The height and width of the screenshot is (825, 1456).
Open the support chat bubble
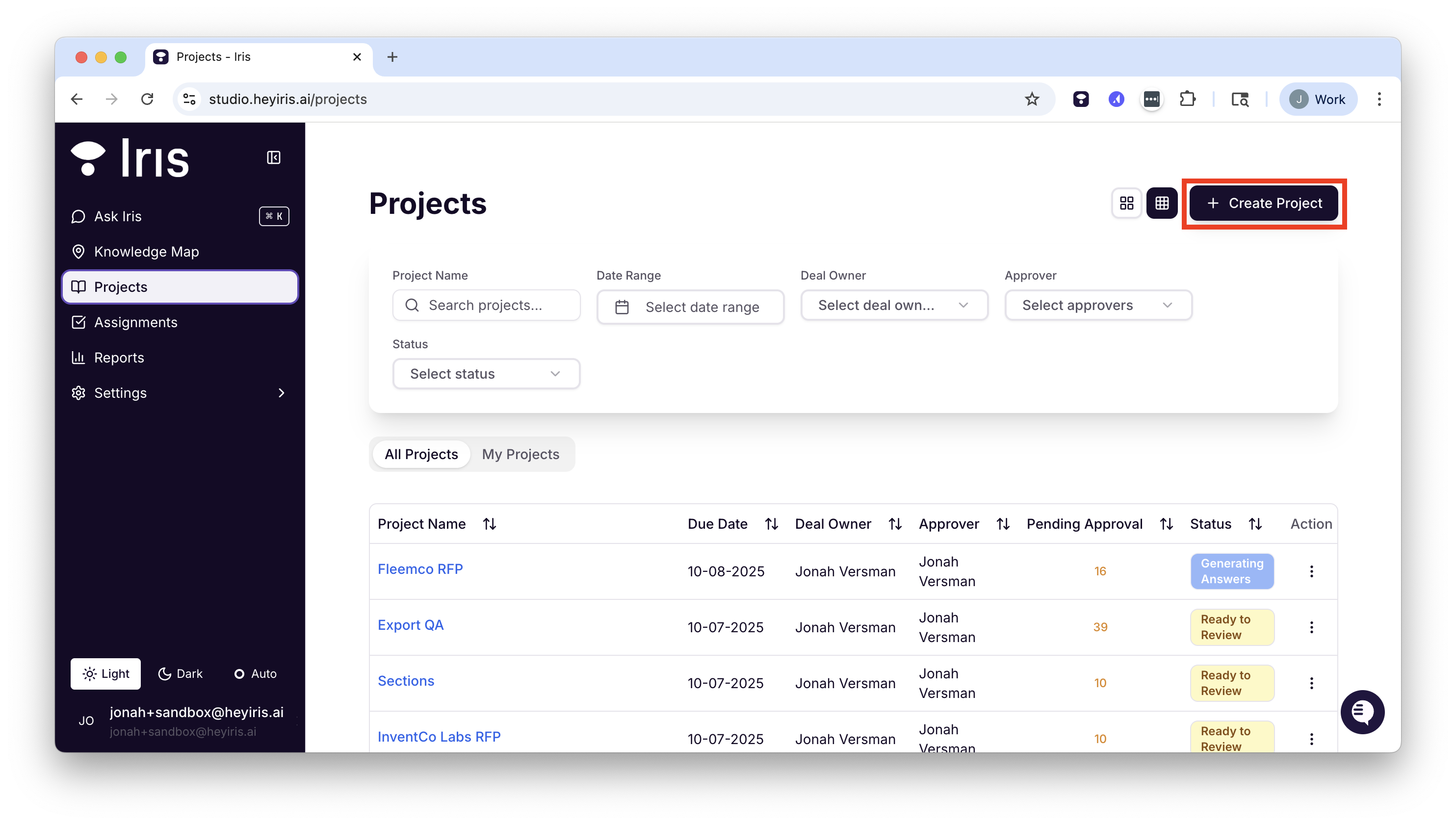point(1362,712)
